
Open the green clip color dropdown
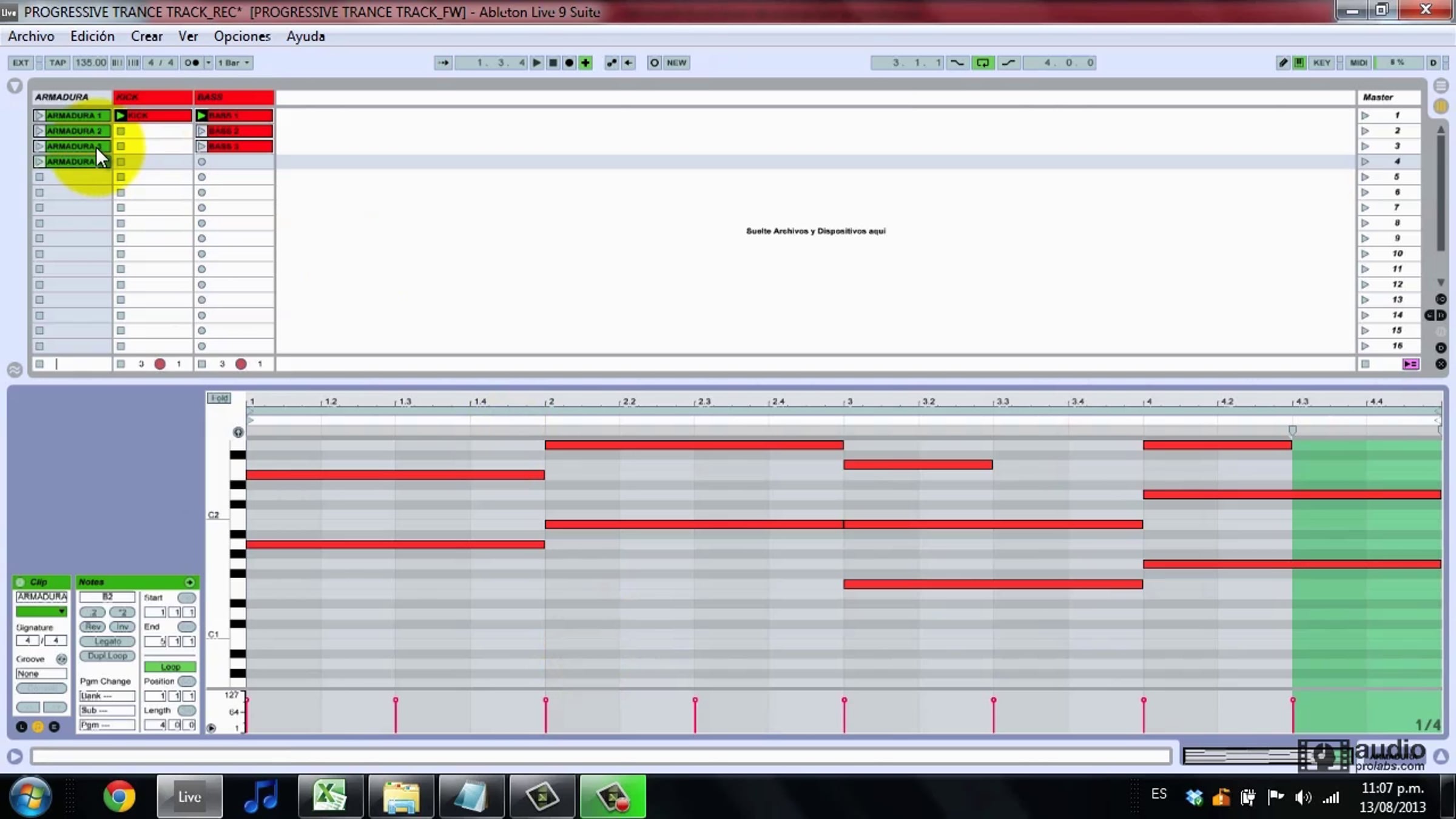(x=41, y=612)
